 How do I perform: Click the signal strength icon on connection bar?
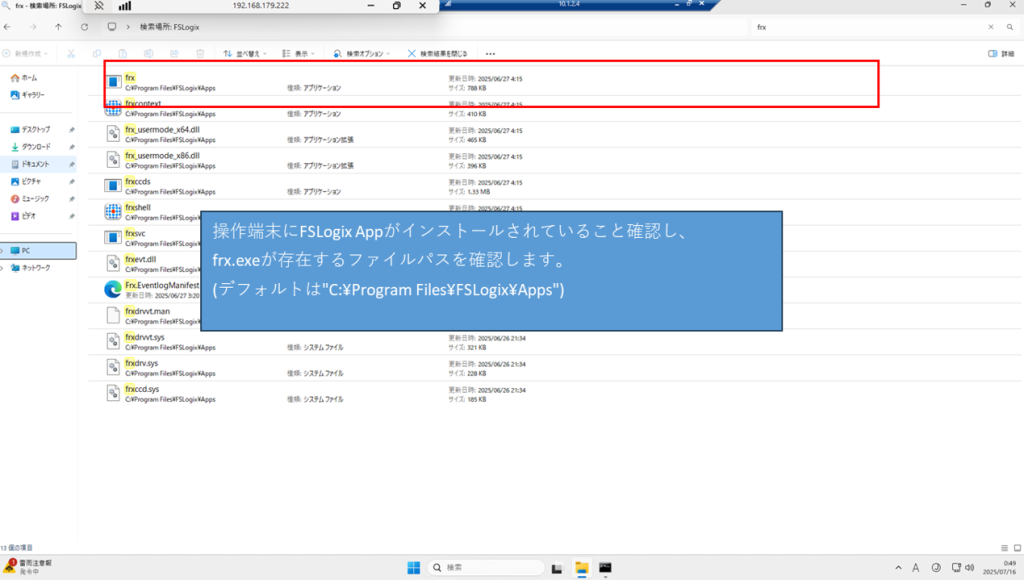[x=125, y=5]
